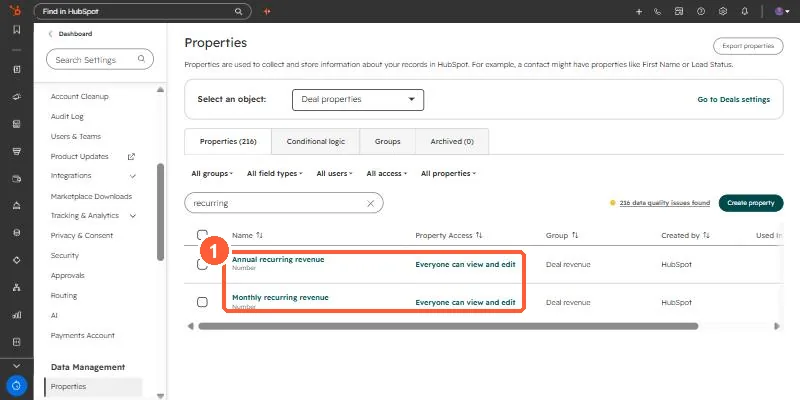Click the yellow data quality warning dot
This screenshot has width=800, height=400.
pos(613,203)
